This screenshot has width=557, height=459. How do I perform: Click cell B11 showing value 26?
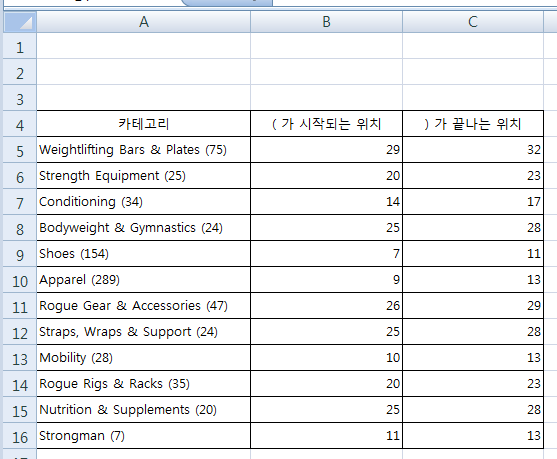(x=326, y=306)
